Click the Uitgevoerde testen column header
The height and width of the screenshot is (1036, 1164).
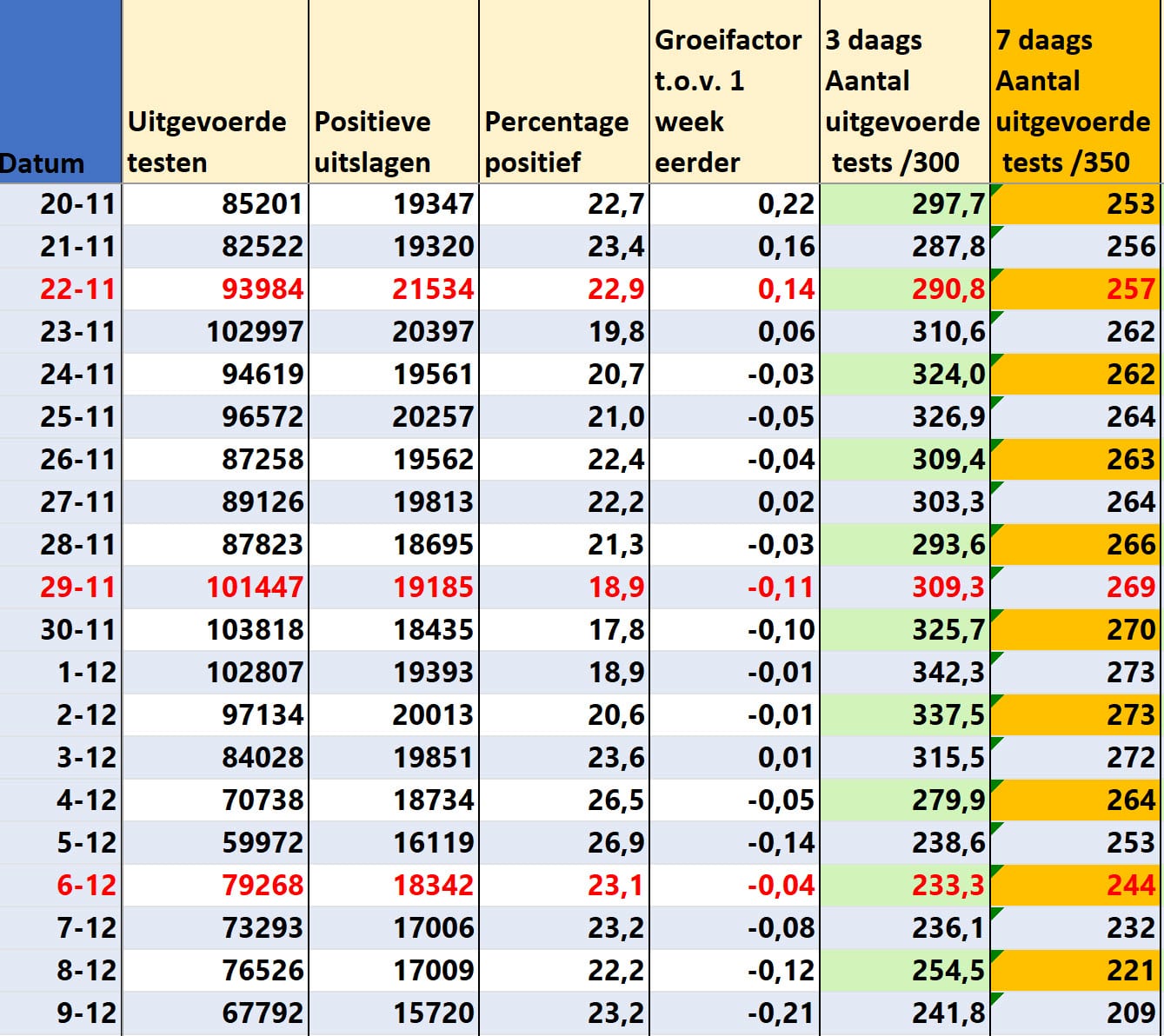[x=215, y=91]
